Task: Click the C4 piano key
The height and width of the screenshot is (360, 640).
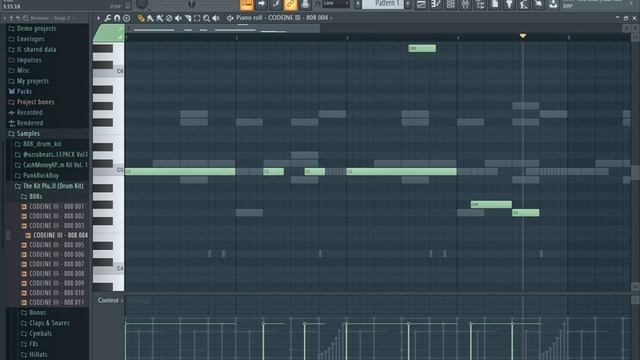Action: coord(109,269)
